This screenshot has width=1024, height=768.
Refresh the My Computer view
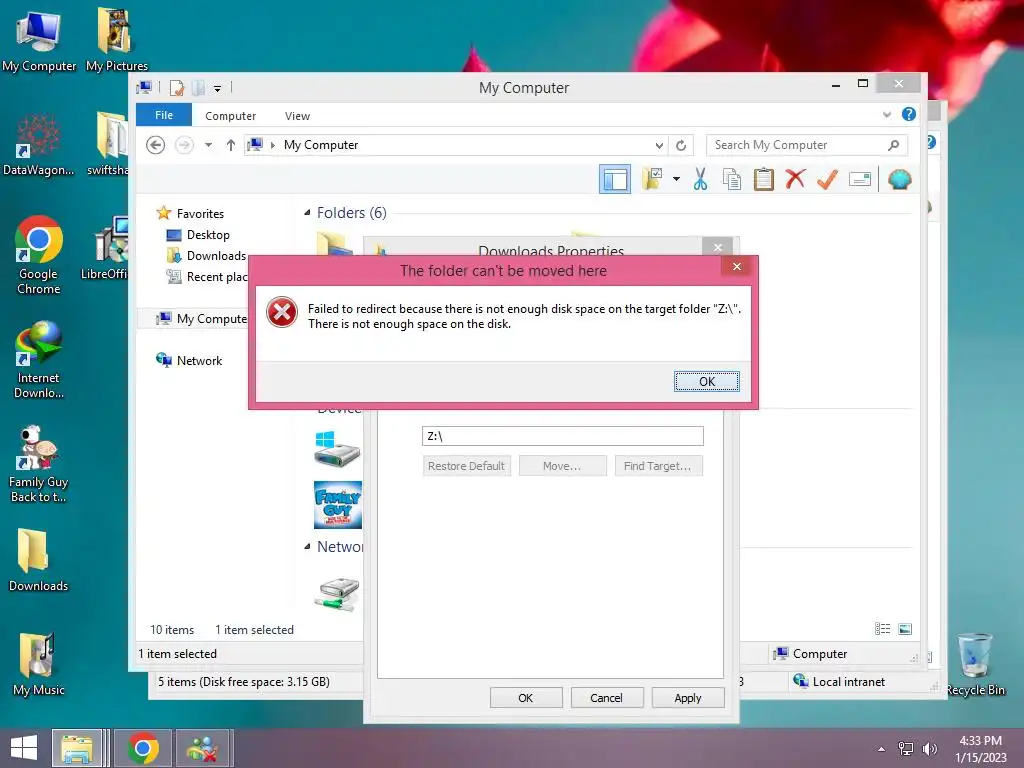click(x=681, y=145)
